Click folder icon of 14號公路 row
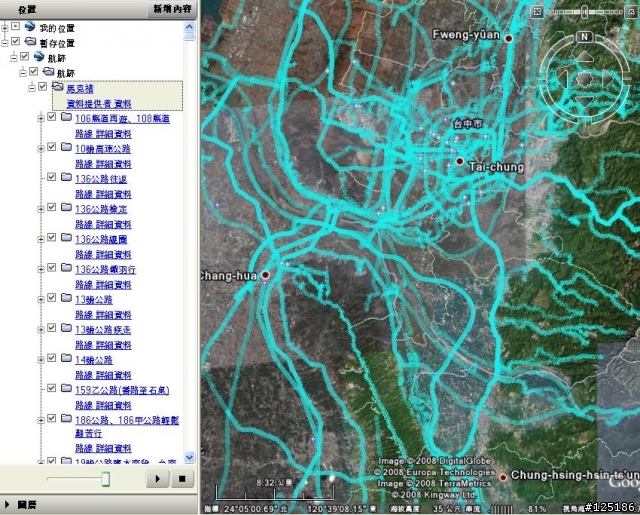The width and height of the screenshot is (640, 515). [x=66, y=358]
